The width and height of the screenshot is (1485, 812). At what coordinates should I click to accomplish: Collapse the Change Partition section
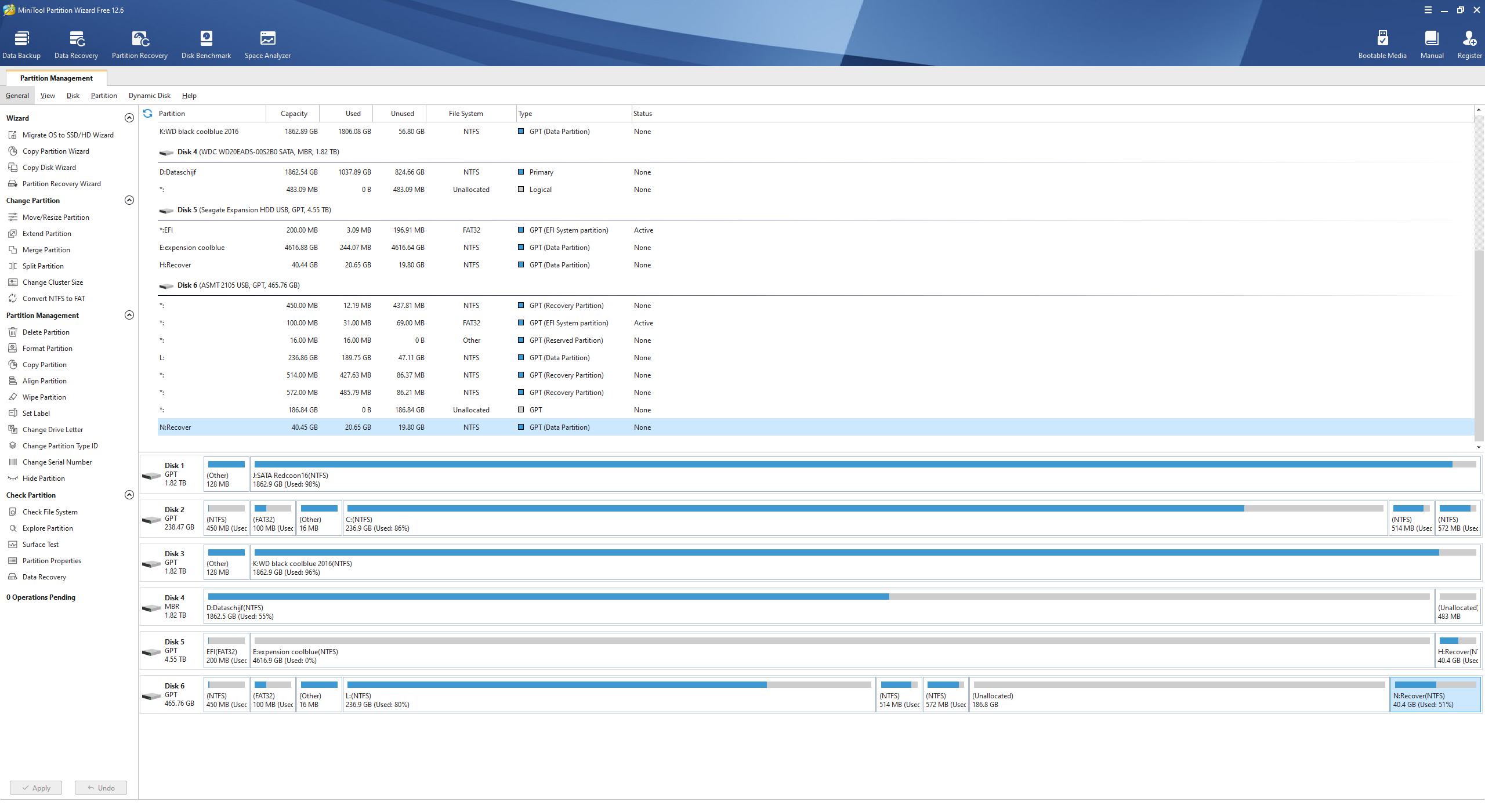point(129,200)
